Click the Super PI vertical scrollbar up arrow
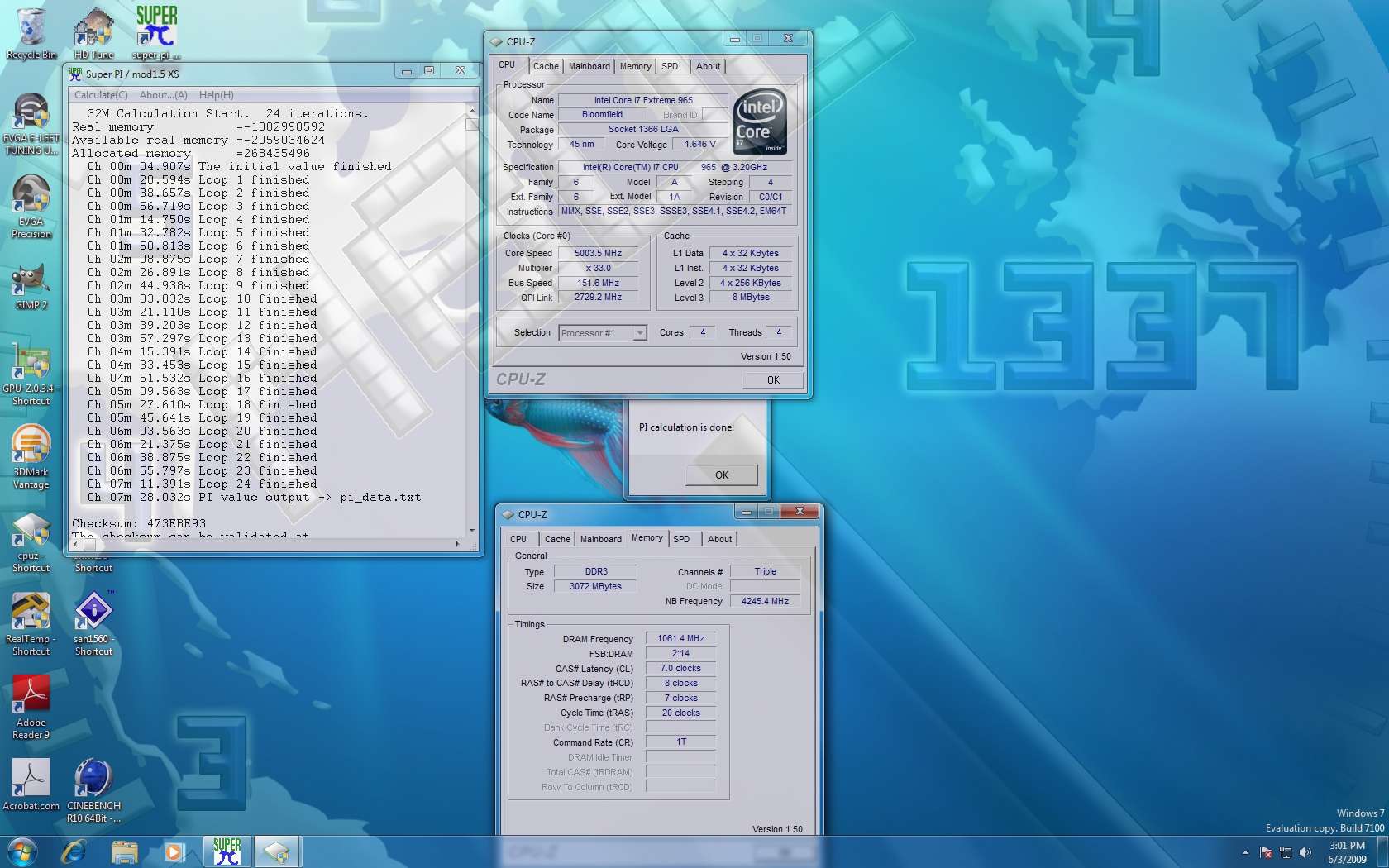The height and width of the screenshot is (868, 1389). click(x=472, y=111)
